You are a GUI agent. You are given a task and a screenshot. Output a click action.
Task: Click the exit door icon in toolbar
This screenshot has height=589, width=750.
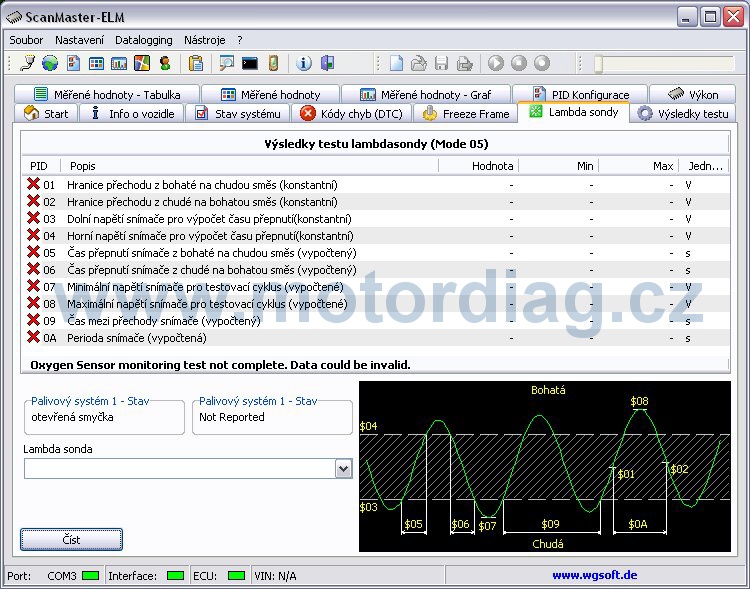tap(327, 63)
